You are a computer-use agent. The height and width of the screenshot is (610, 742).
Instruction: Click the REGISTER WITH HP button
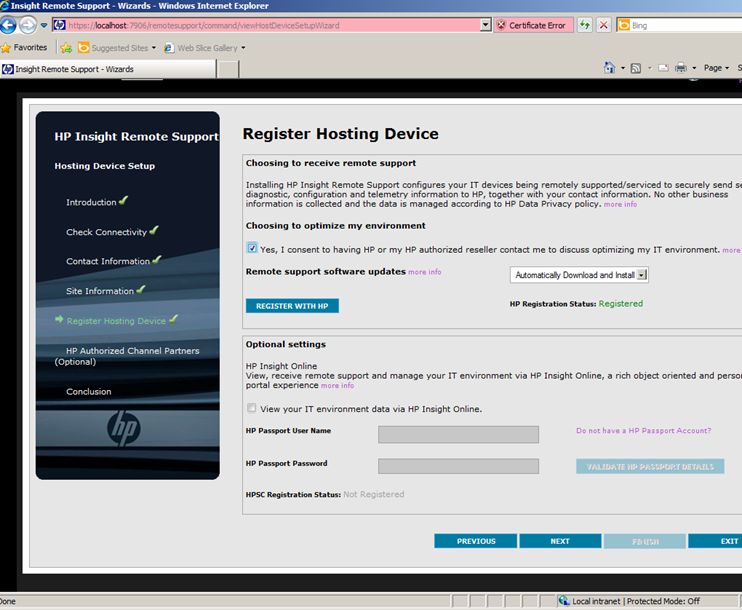(292, 306)
